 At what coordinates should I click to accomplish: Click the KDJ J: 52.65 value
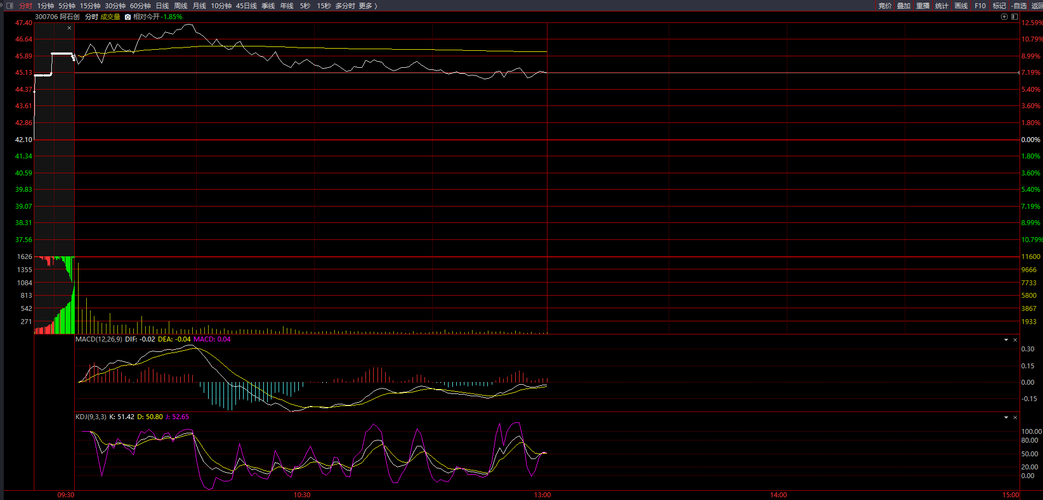177,417
